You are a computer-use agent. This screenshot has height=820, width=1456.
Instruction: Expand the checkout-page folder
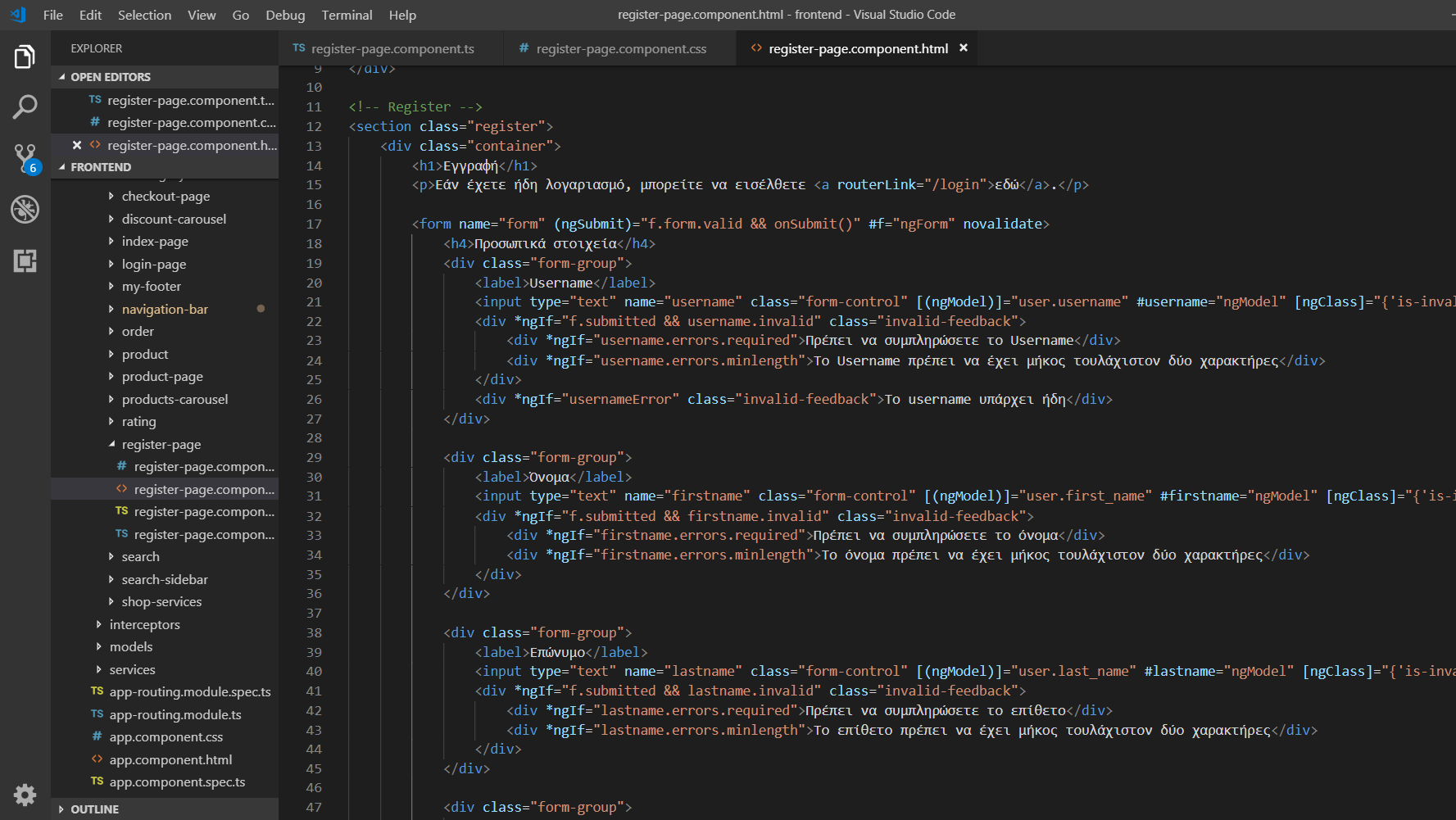click(x=165, y=197)
